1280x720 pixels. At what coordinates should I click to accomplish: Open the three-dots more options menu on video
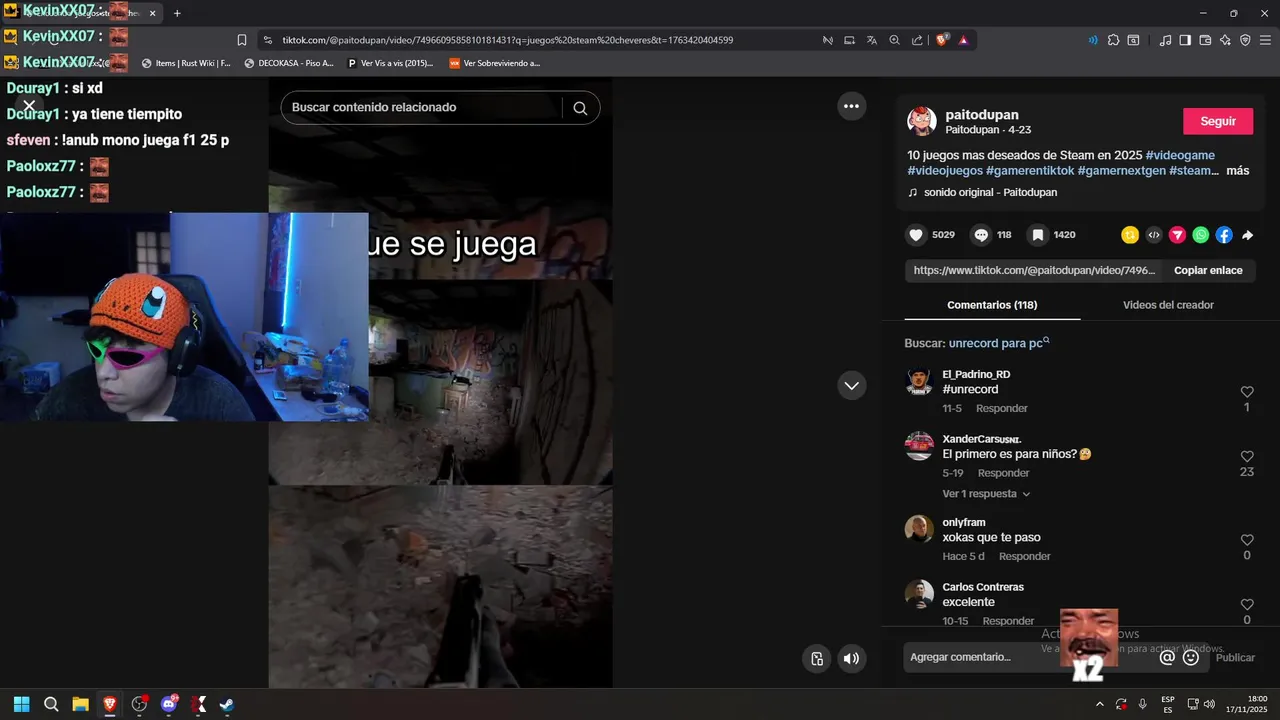[851, 106]
